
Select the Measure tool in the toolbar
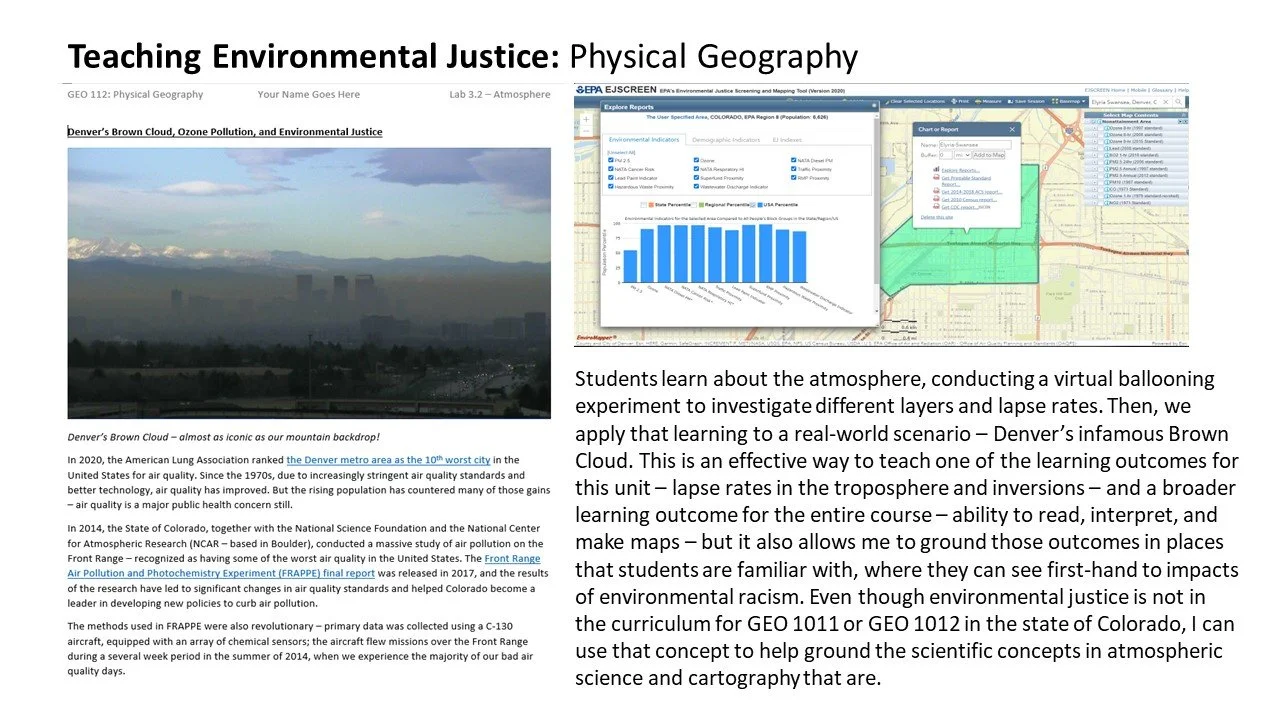point(980,101)
